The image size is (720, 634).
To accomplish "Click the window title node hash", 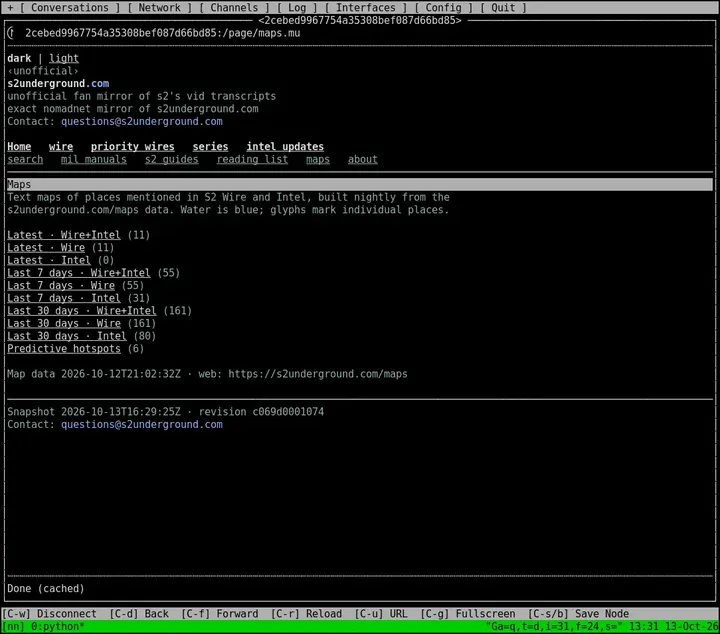I will [x=360, y=21].
